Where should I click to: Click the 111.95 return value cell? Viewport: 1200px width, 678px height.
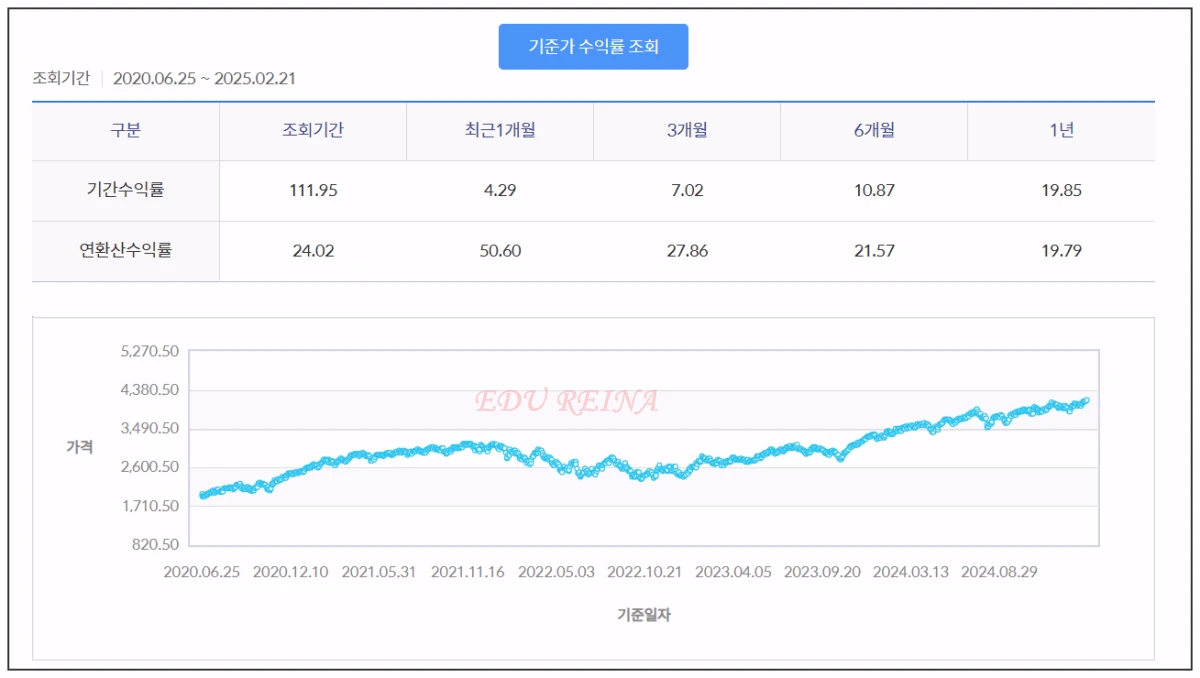314,191
